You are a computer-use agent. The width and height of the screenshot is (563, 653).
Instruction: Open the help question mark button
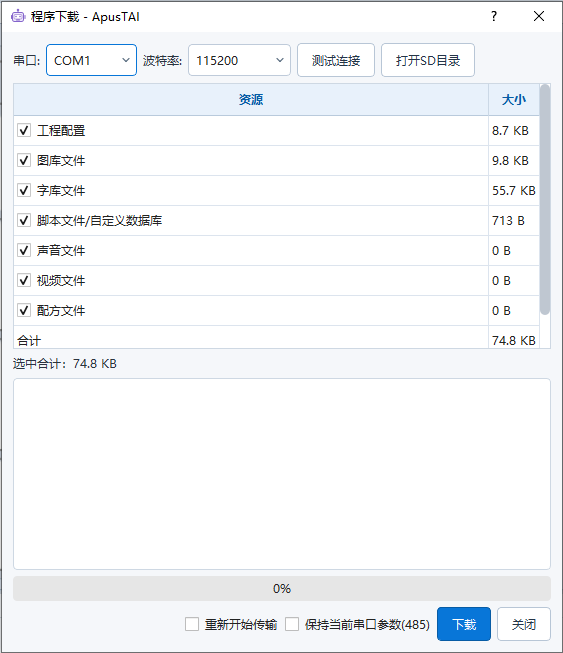494,16
